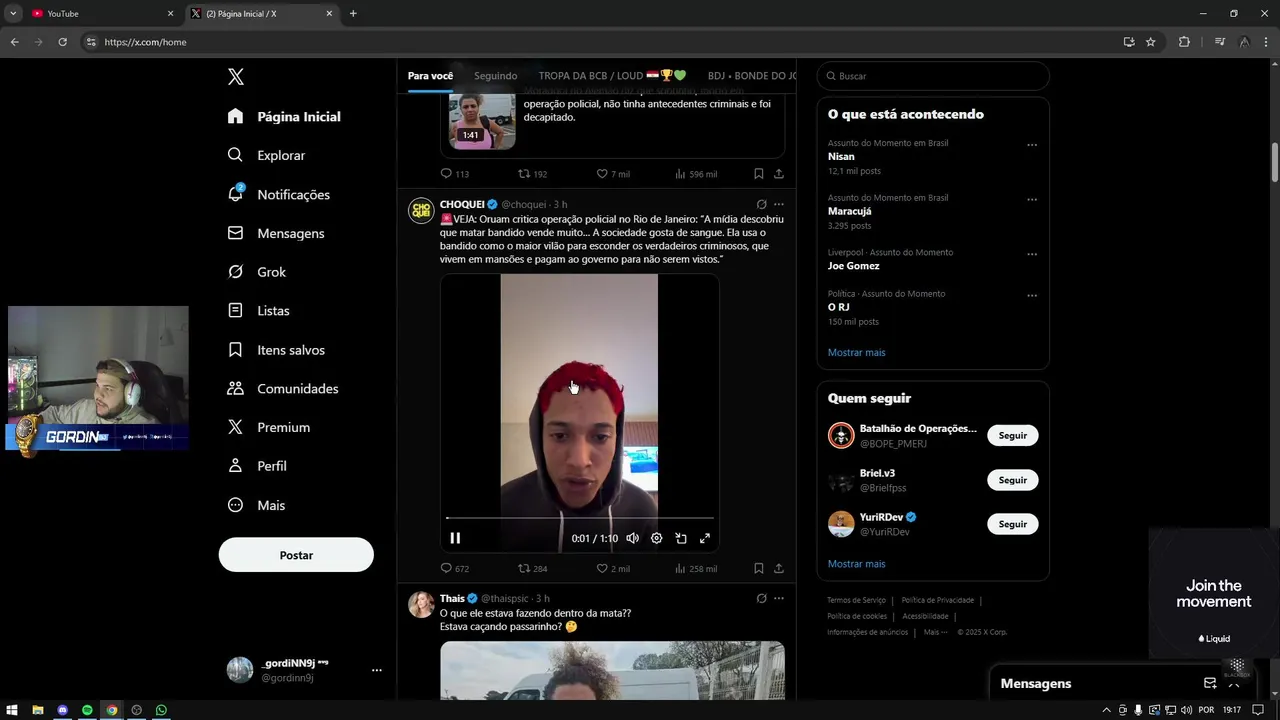The width and height of the screenshot is (1280, 720).
Task: Repost the CHOQUEI post with 284 reposts
Action: [x=532, y=568]
